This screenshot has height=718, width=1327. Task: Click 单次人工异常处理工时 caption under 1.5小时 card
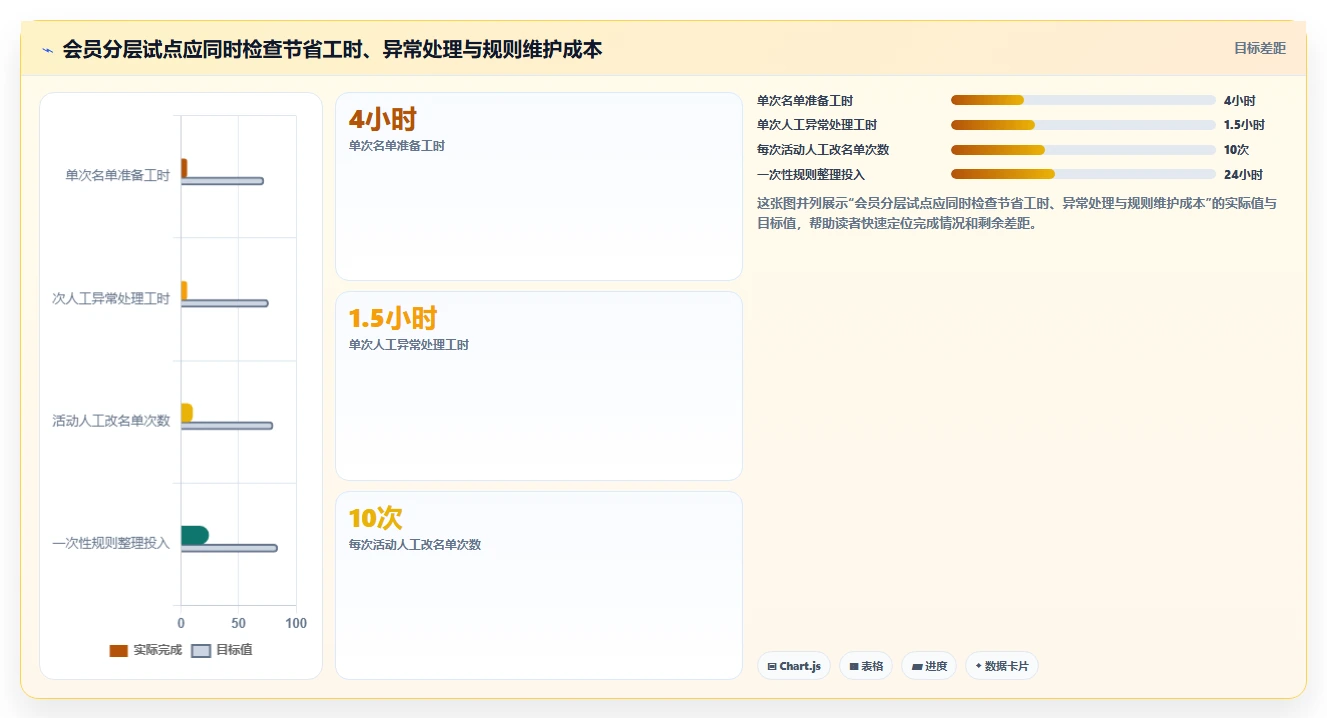point(409,345)
